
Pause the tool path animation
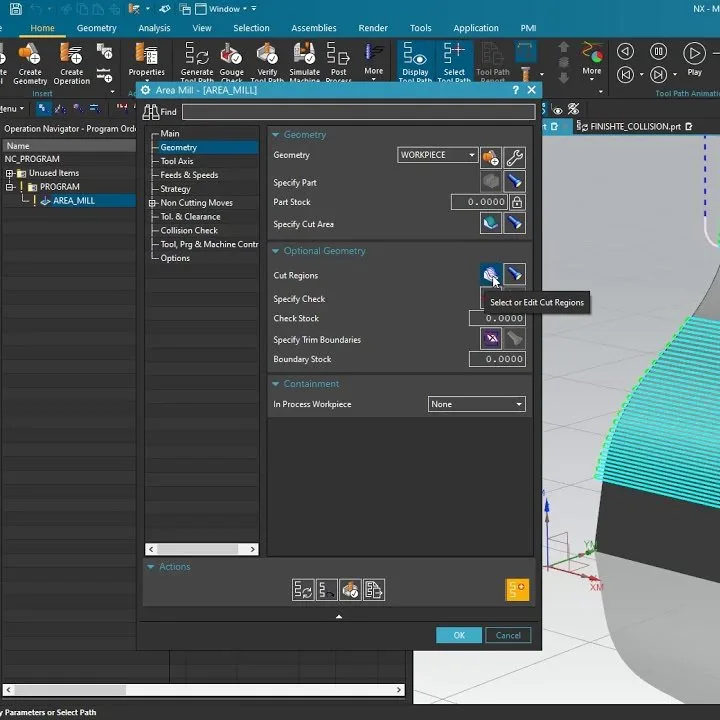coord(658,51)
